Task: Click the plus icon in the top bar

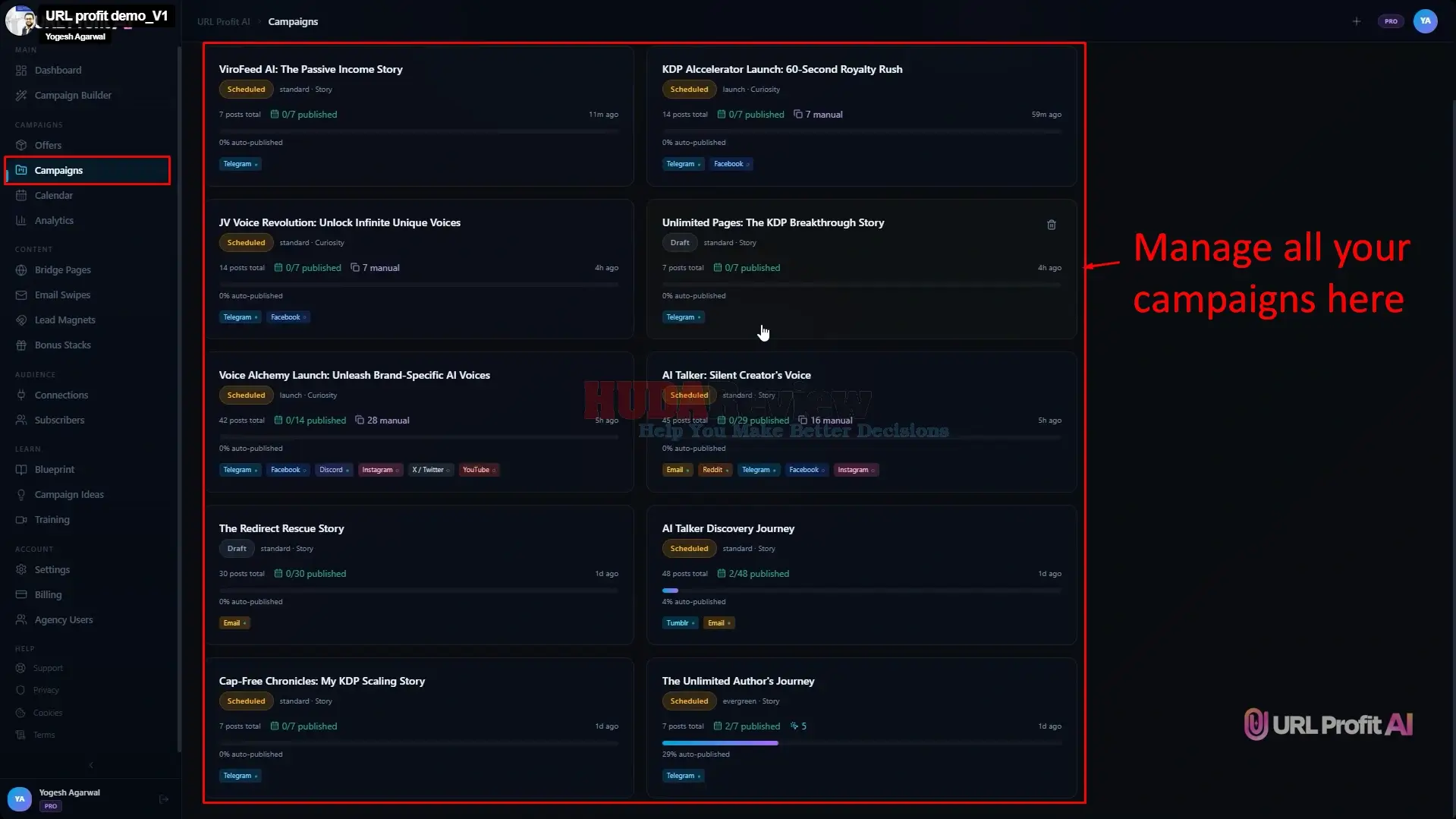Action: click(x=1357, y=21)
